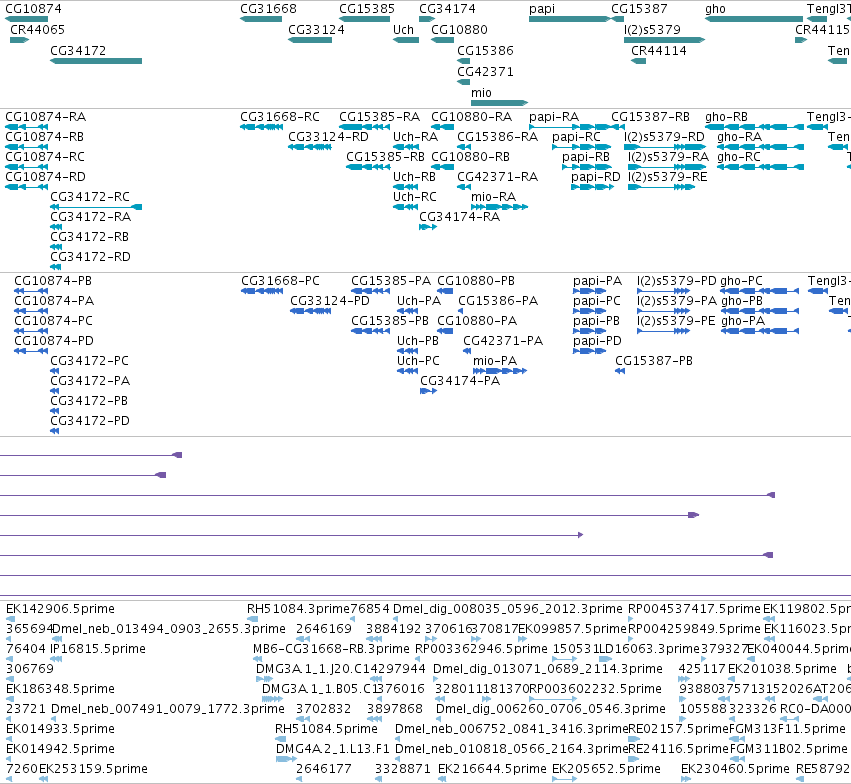Click protein CG15387-PB label

654,361
